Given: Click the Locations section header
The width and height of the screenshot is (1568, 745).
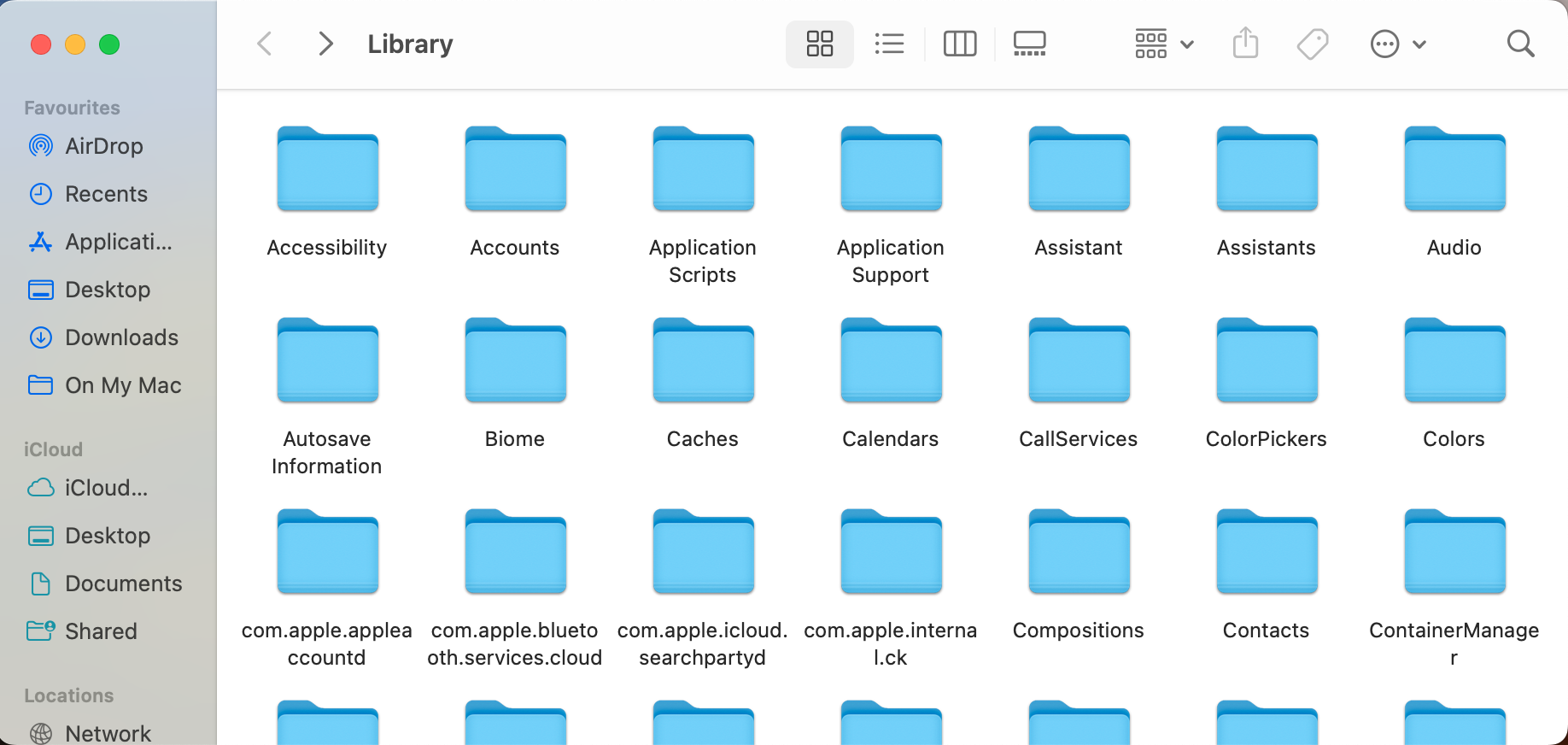Looking at the screenshot, I should [68, 695].
